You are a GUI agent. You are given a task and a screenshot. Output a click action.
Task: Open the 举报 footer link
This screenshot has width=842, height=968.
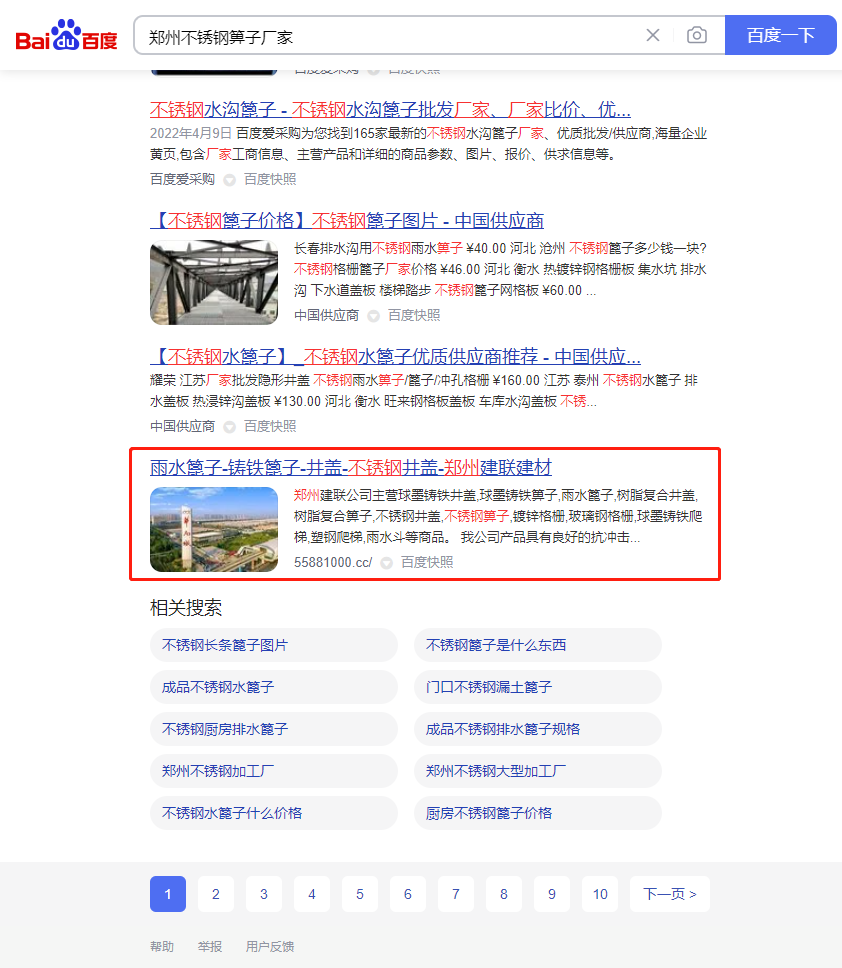coord(210,946)
